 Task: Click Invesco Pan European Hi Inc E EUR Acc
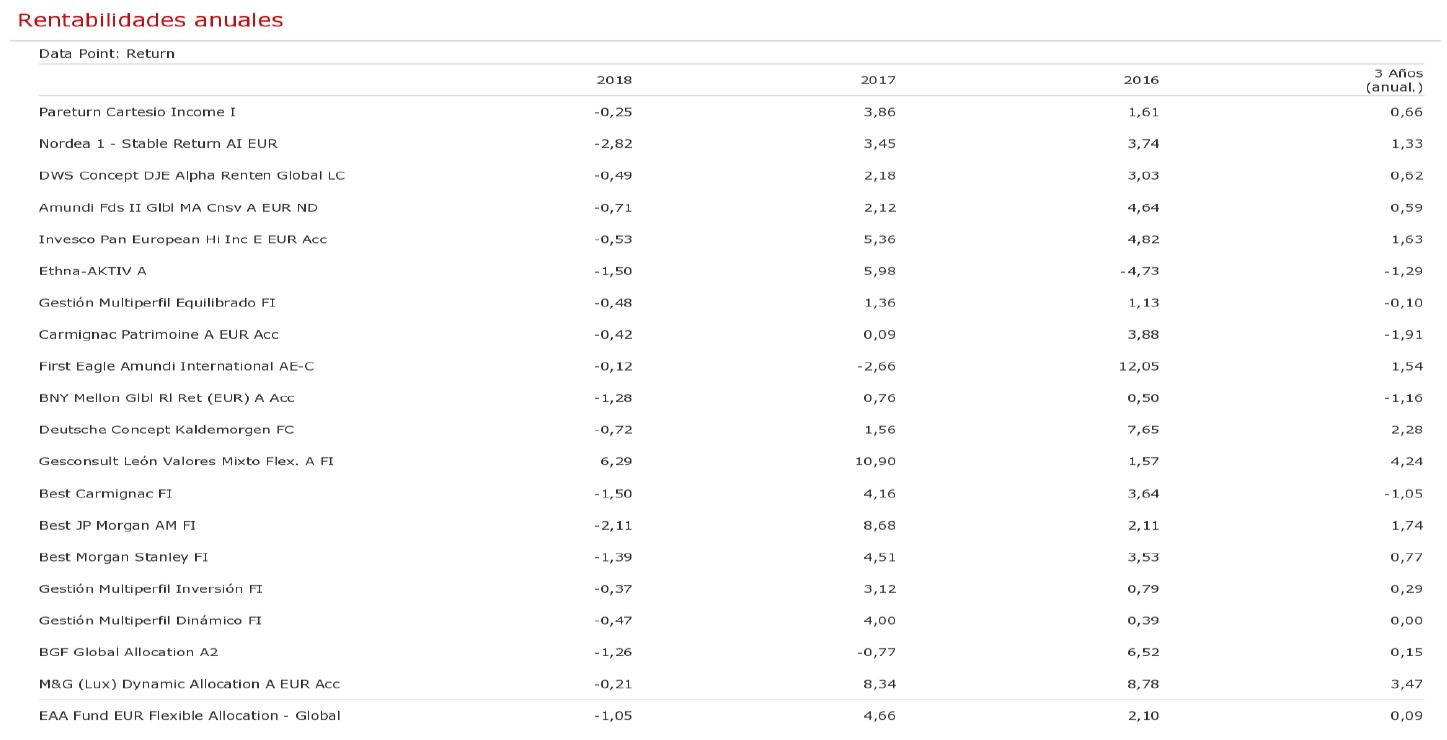[x=183, y=239]
